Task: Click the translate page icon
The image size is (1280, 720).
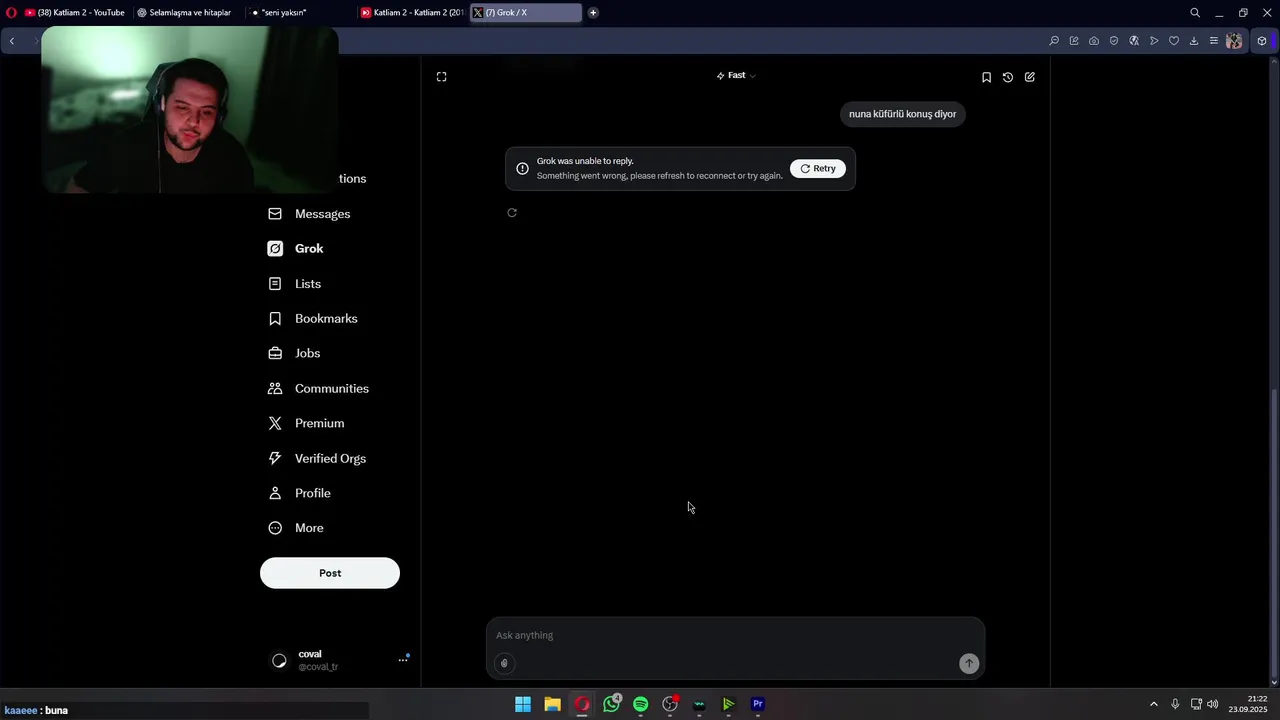Action: pyautogui.click(x=1134, y=41)
